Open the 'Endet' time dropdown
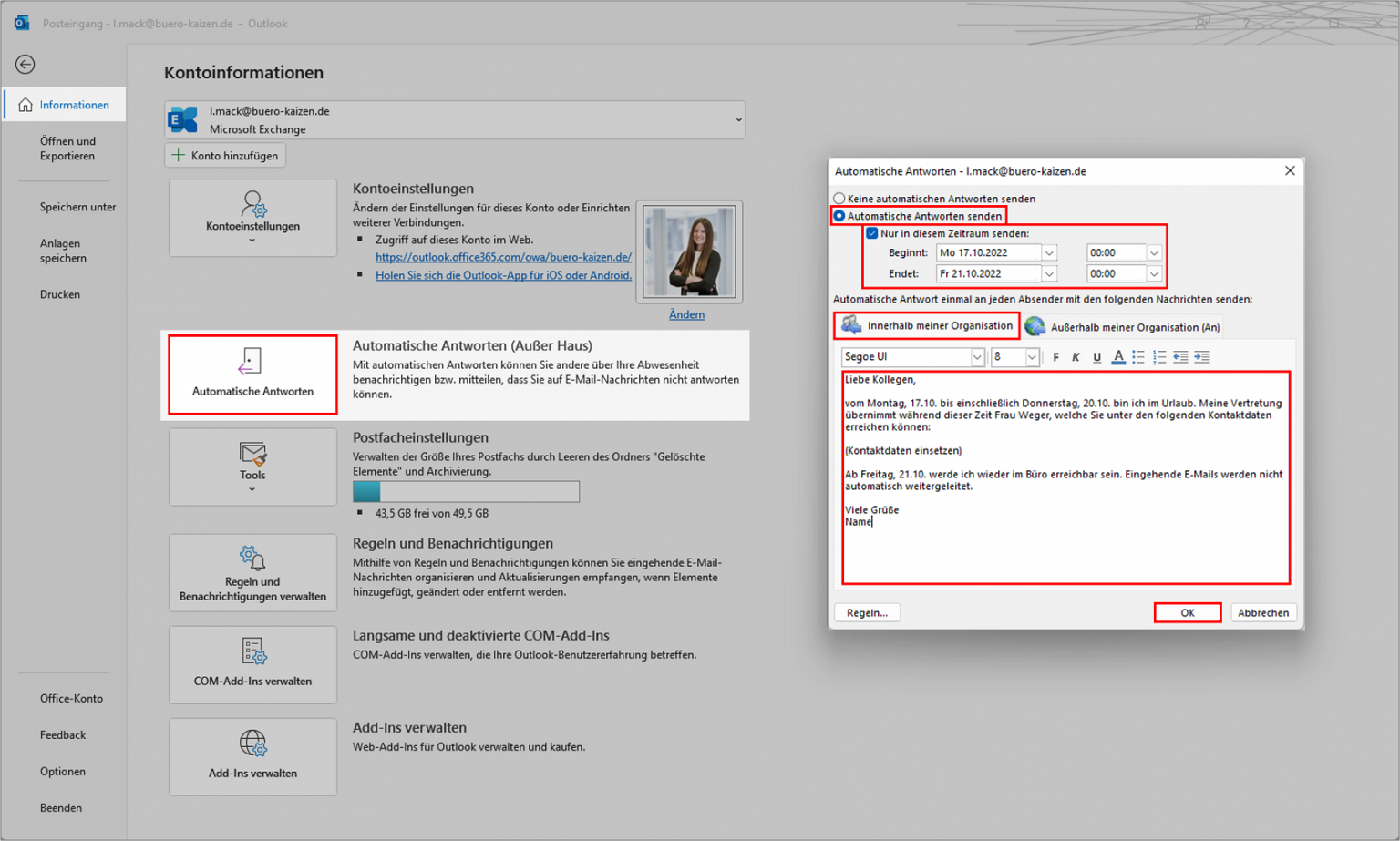This screenshot has height=841, width=1400. coord(1153,273)
